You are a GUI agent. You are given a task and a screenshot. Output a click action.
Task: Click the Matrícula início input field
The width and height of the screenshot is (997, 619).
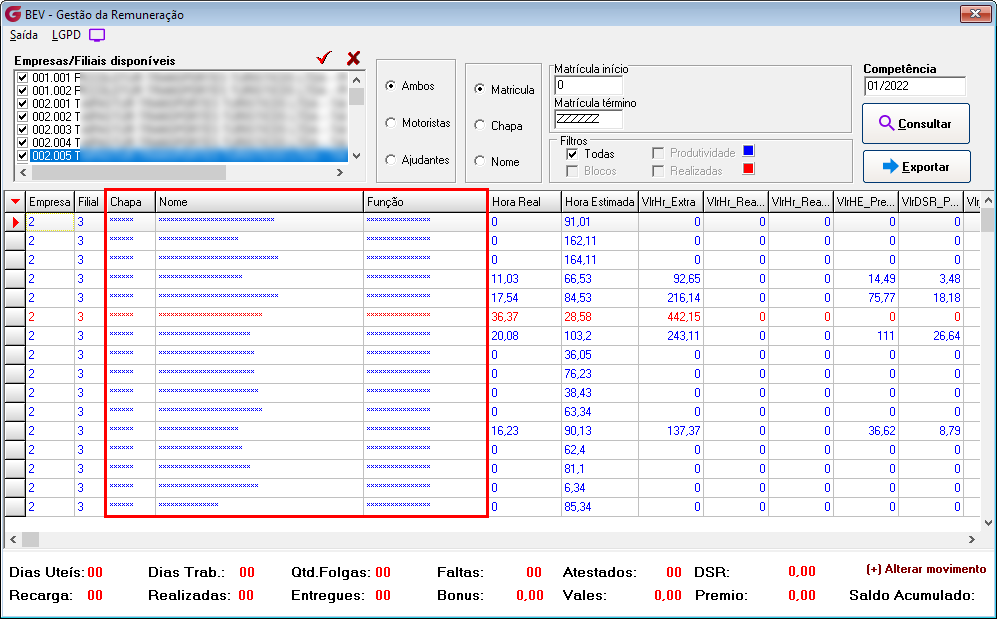pyautogui.click(x=588, y=85)
